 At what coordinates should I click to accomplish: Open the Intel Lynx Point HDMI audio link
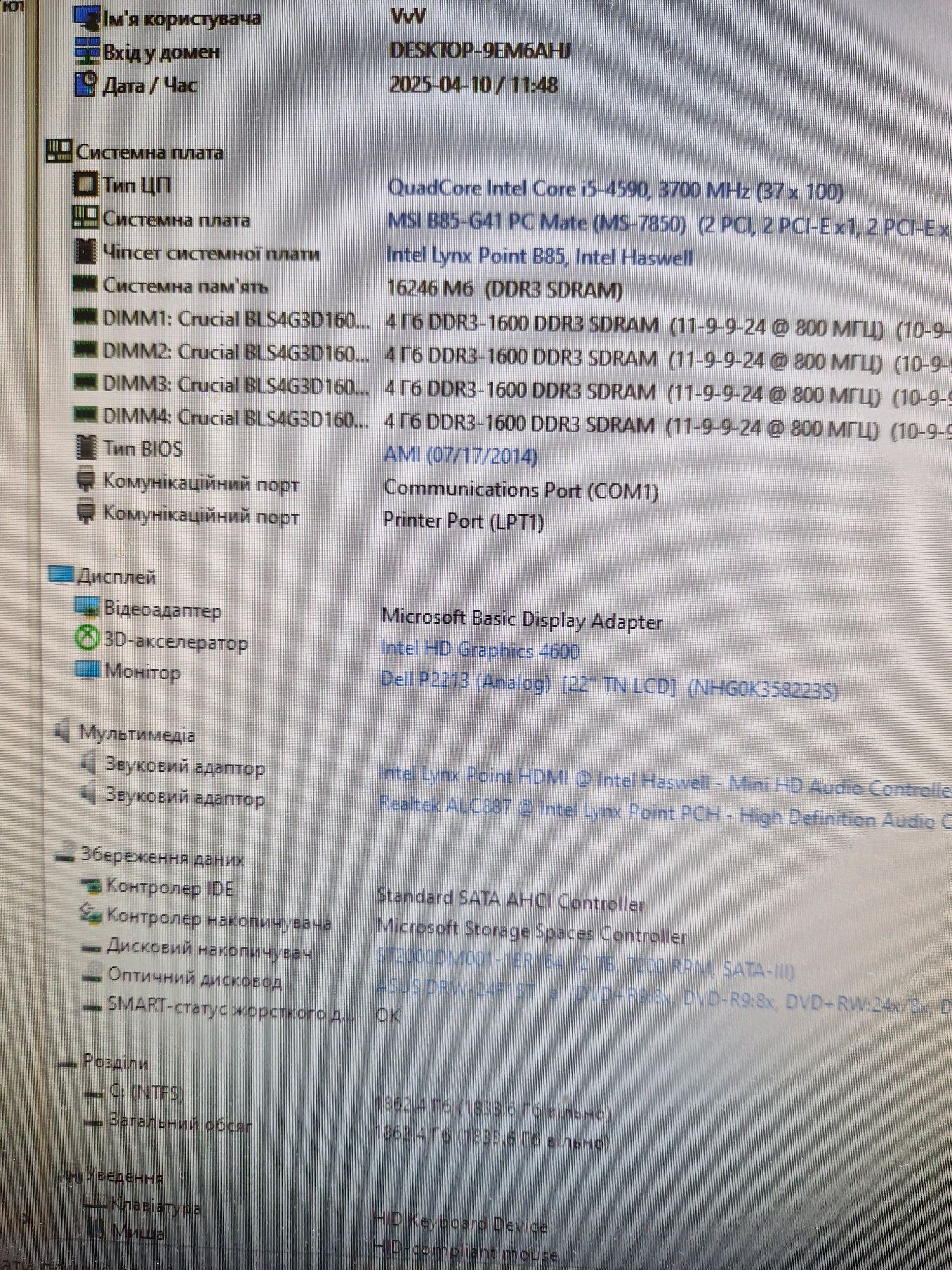pyautogui.click(x=664, y=782)
